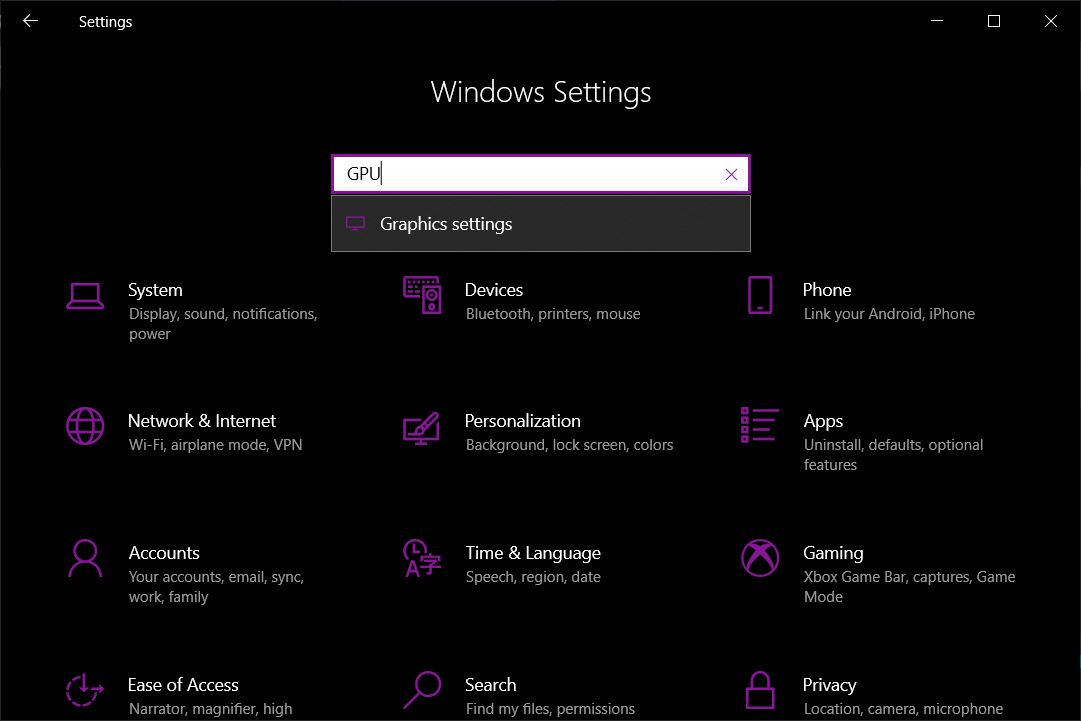Click the System laptop icon
This screenshot has width=1081, height=721.
[85, 295]
